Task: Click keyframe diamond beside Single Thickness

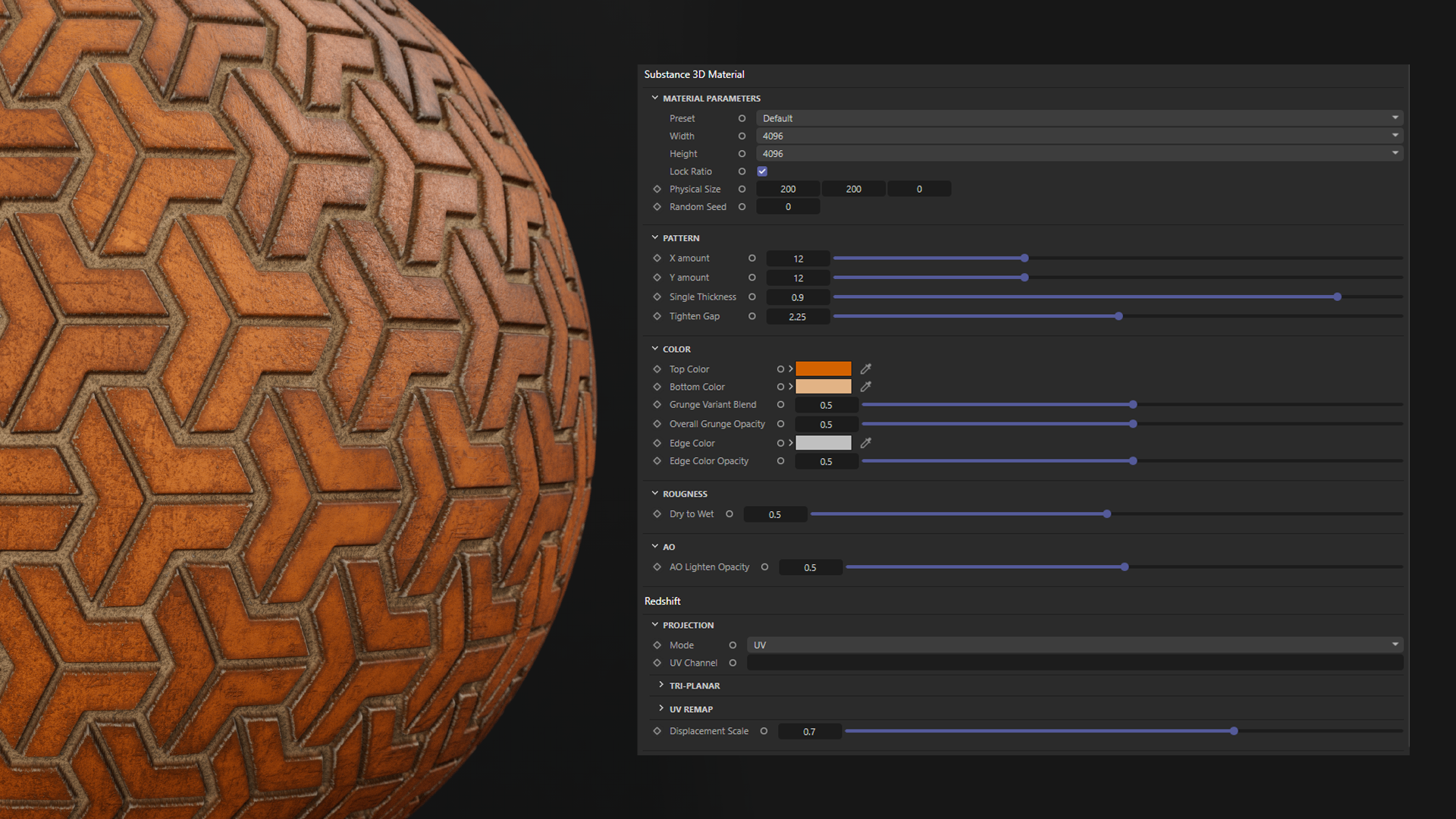Action: [657, 297]
